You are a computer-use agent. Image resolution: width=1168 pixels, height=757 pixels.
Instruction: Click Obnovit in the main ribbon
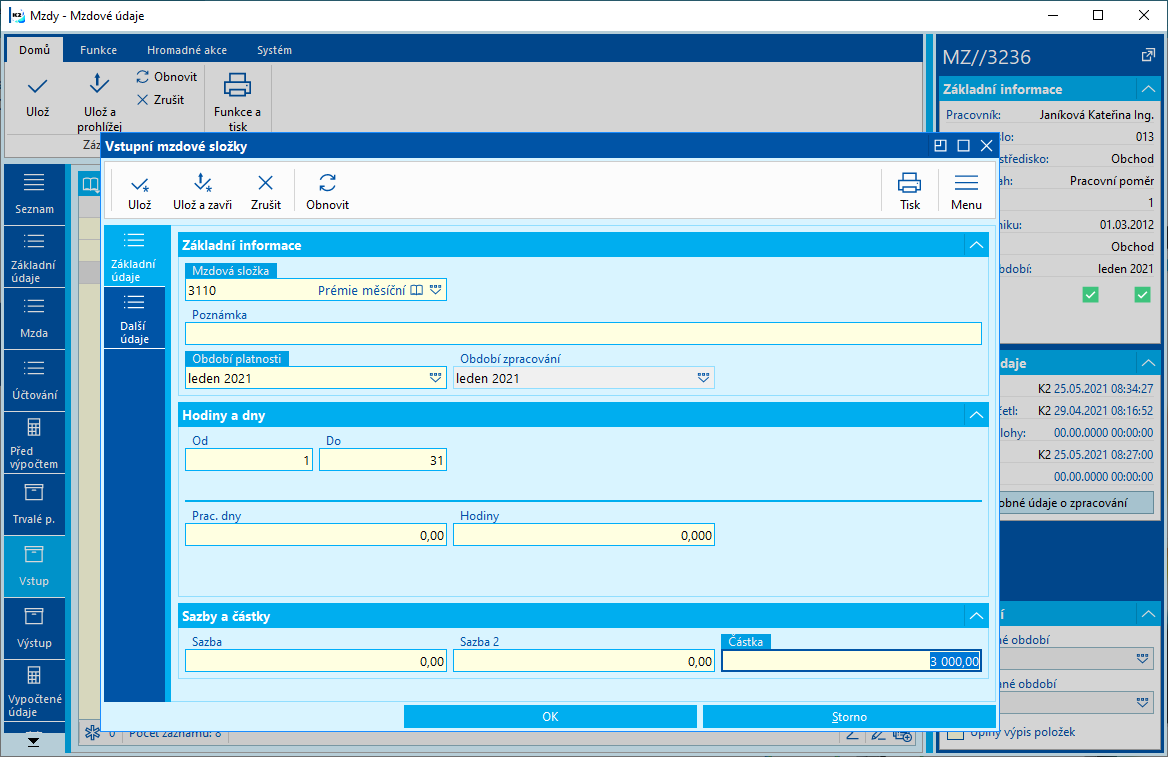(167, 77)
